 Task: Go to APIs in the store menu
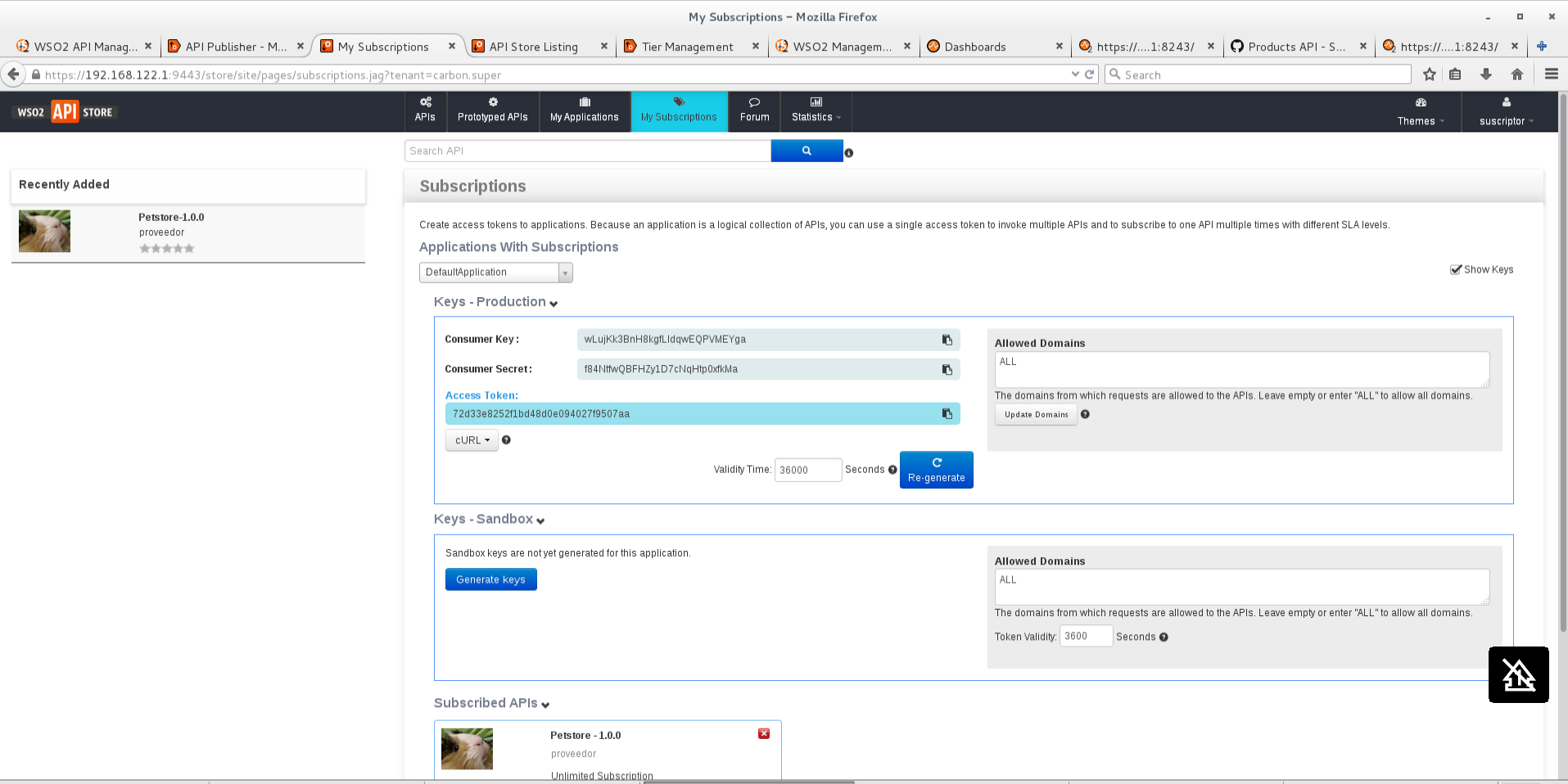426,111
